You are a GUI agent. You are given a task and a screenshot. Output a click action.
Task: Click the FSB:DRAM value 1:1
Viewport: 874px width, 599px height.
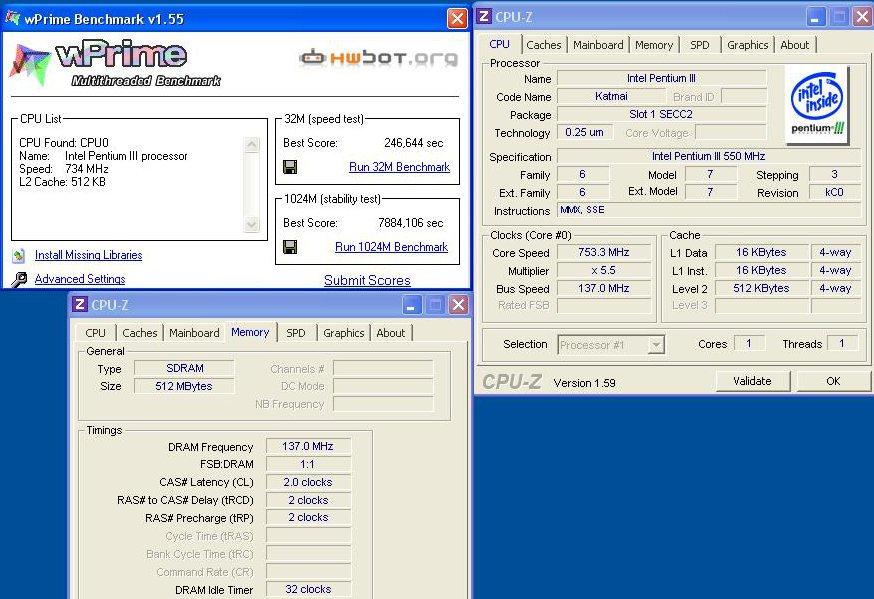click(x=308, y=464)
